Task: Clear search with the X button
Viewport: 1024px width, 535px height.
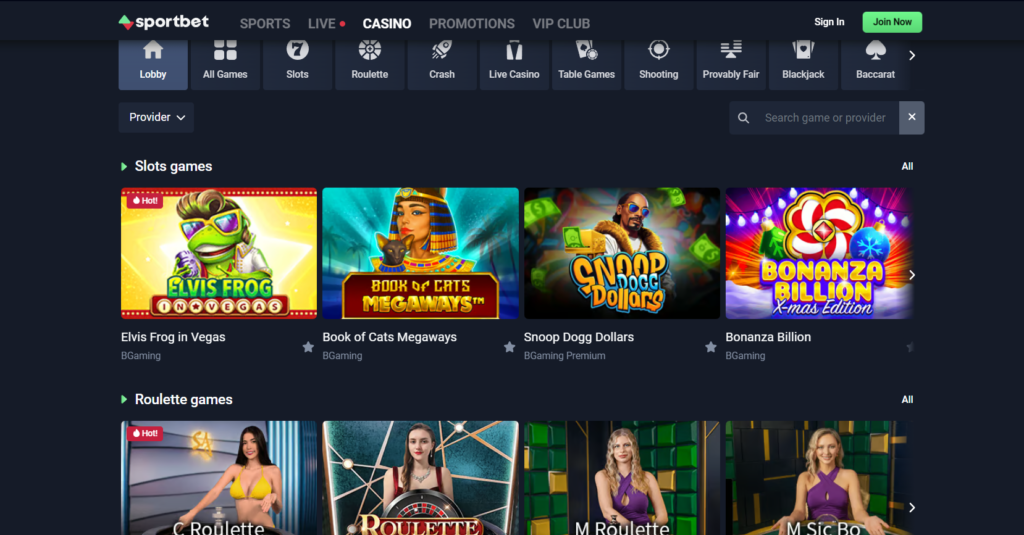Action: (912, 118)
